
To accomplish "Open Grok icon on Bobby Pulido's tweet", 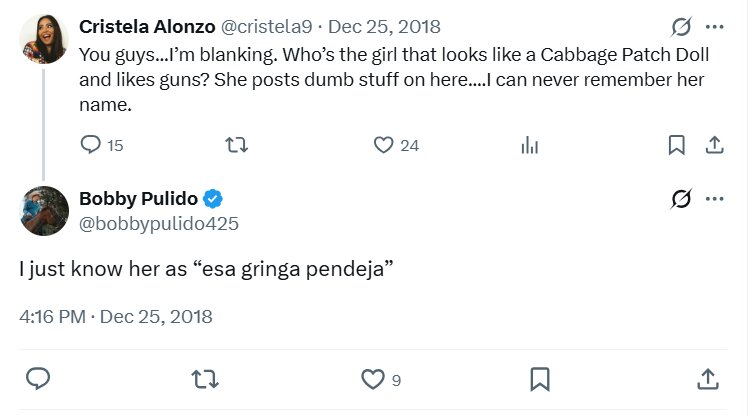I will coord(681,199).
